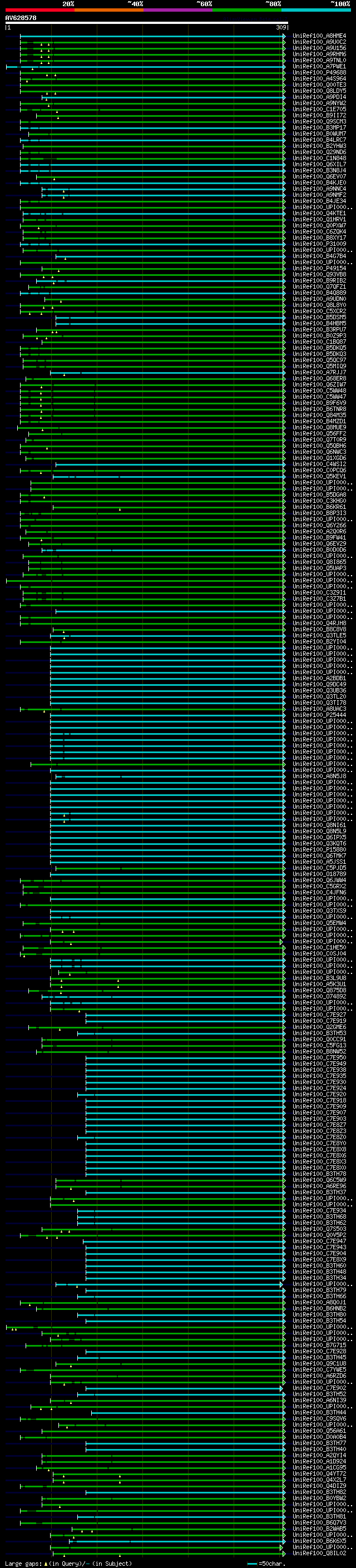Click the cyan ~100% identity legend segment
This screenshot has height=1568, width=356.
click(317, 10)
